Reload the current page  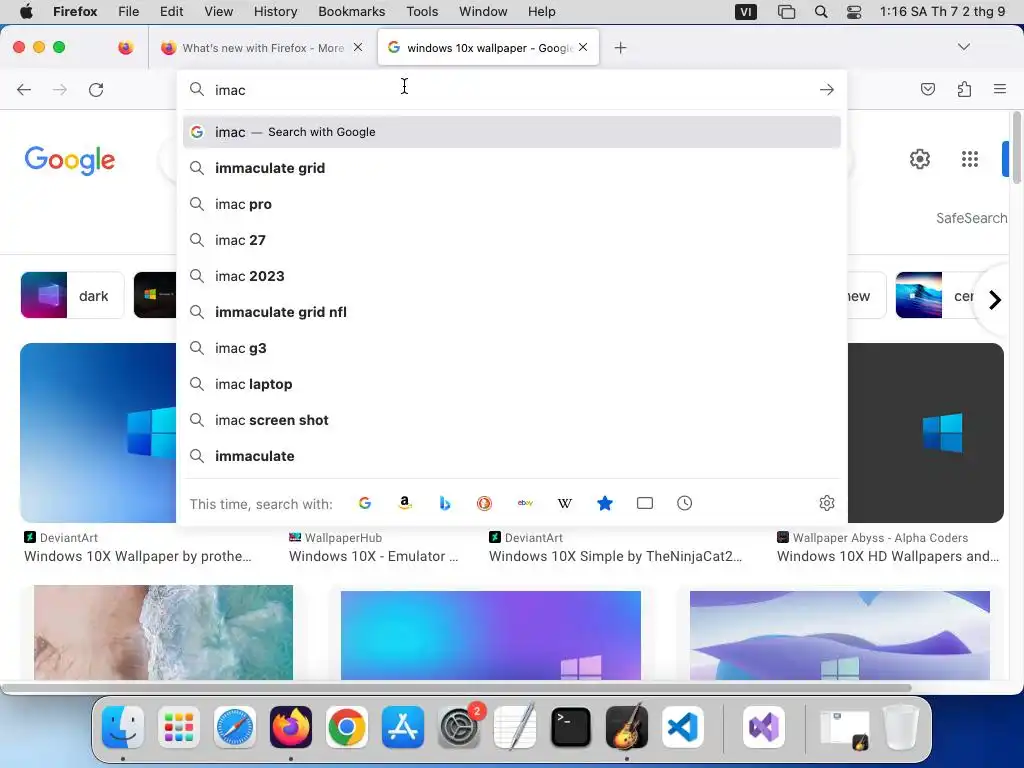point(96,89)
